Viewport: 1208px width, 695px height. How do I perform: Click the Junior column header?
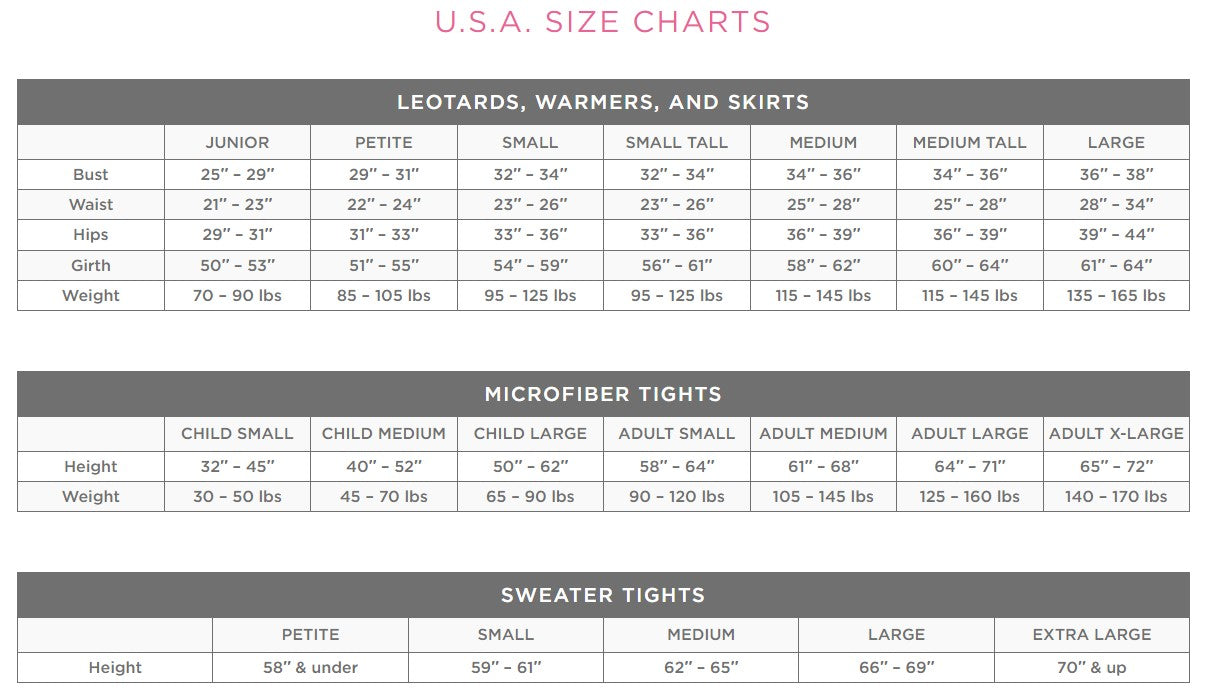point(237,143)
